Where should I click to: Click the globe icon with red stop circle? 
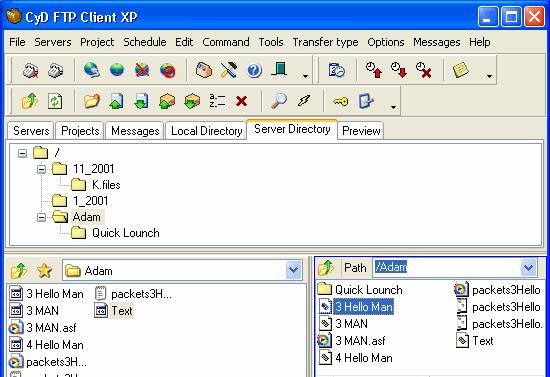167,70
